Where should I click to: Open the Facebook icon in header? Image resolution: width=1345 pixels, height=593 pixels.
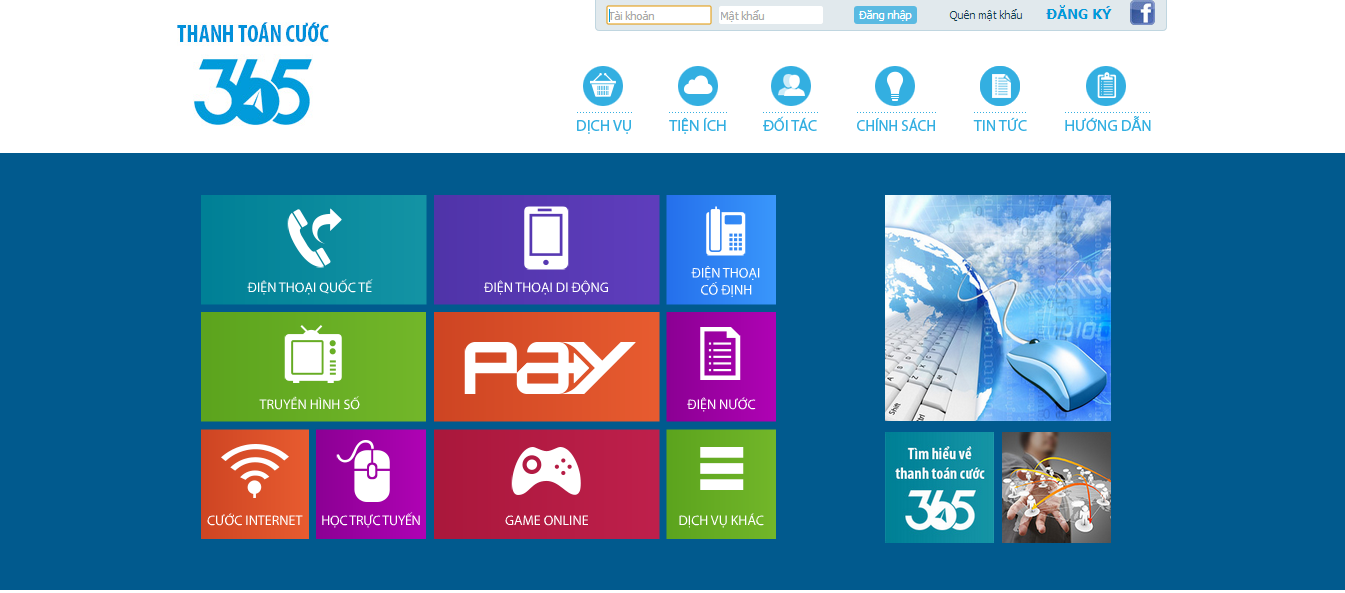pos(1142,13)
